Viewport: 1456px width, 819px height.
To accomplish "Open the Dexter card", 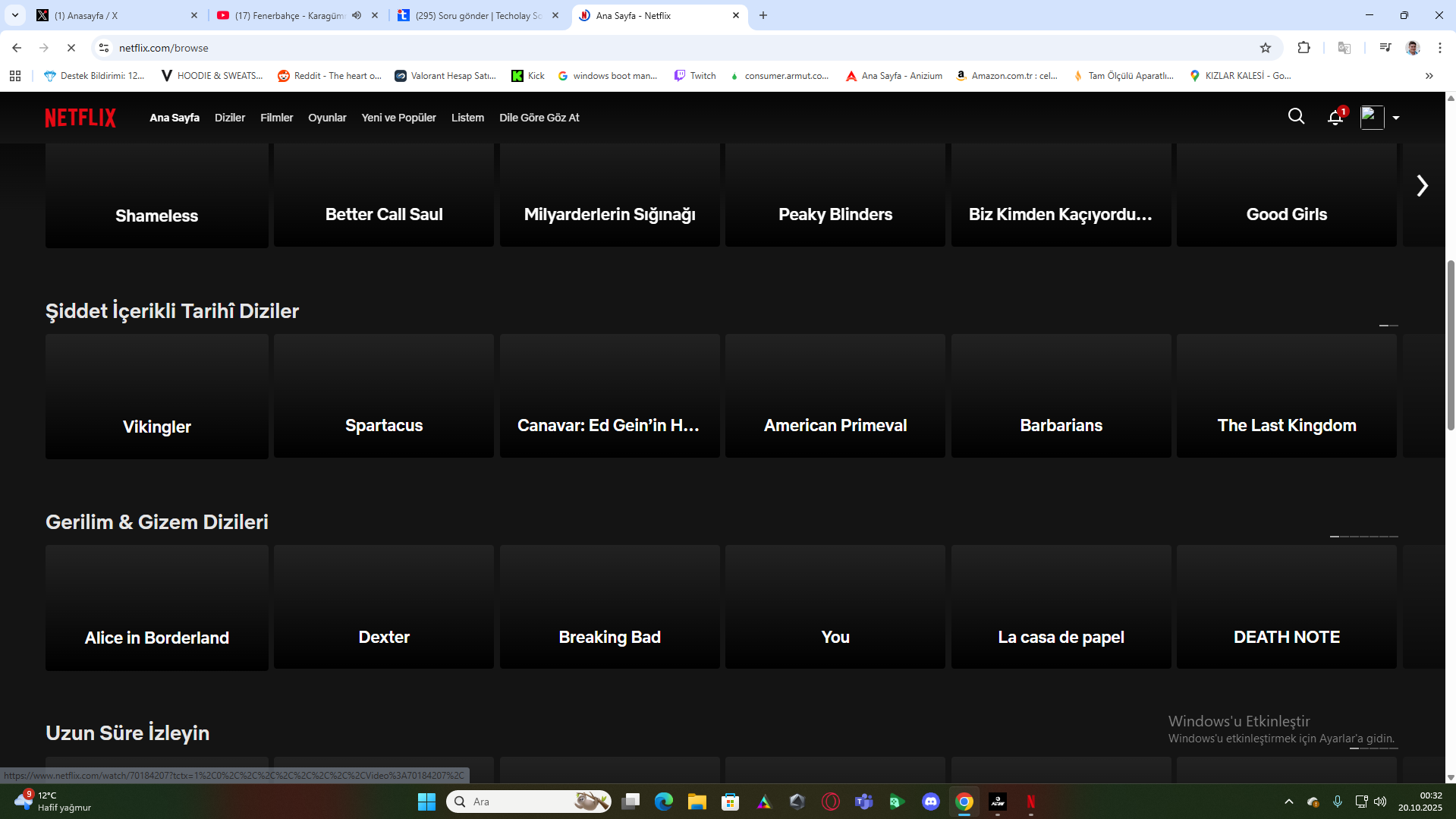I will coord(384,606).
